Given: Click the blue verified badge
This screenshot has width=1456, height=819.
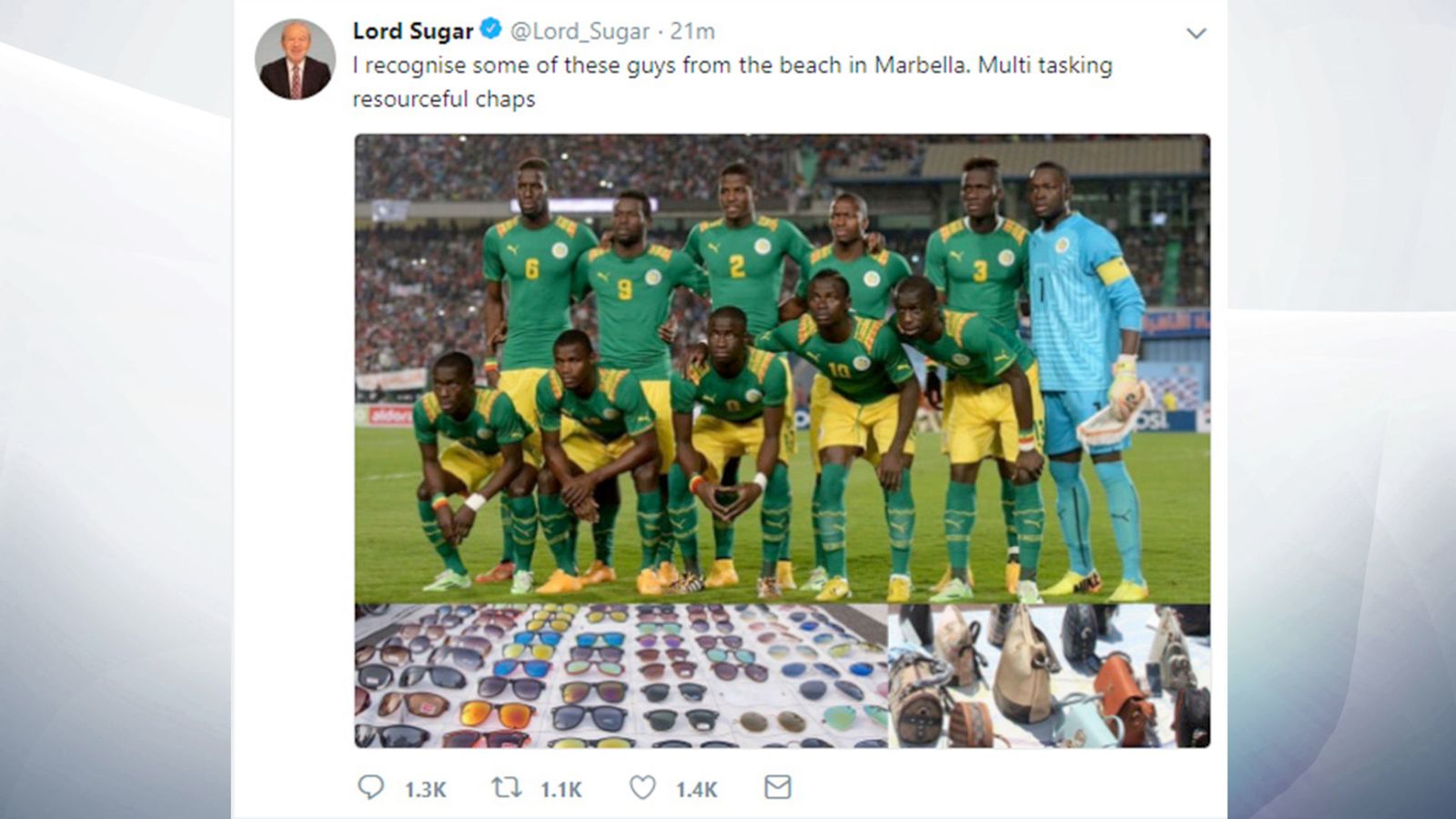Looking at the screenshot, I should click(x=490, y=30).
